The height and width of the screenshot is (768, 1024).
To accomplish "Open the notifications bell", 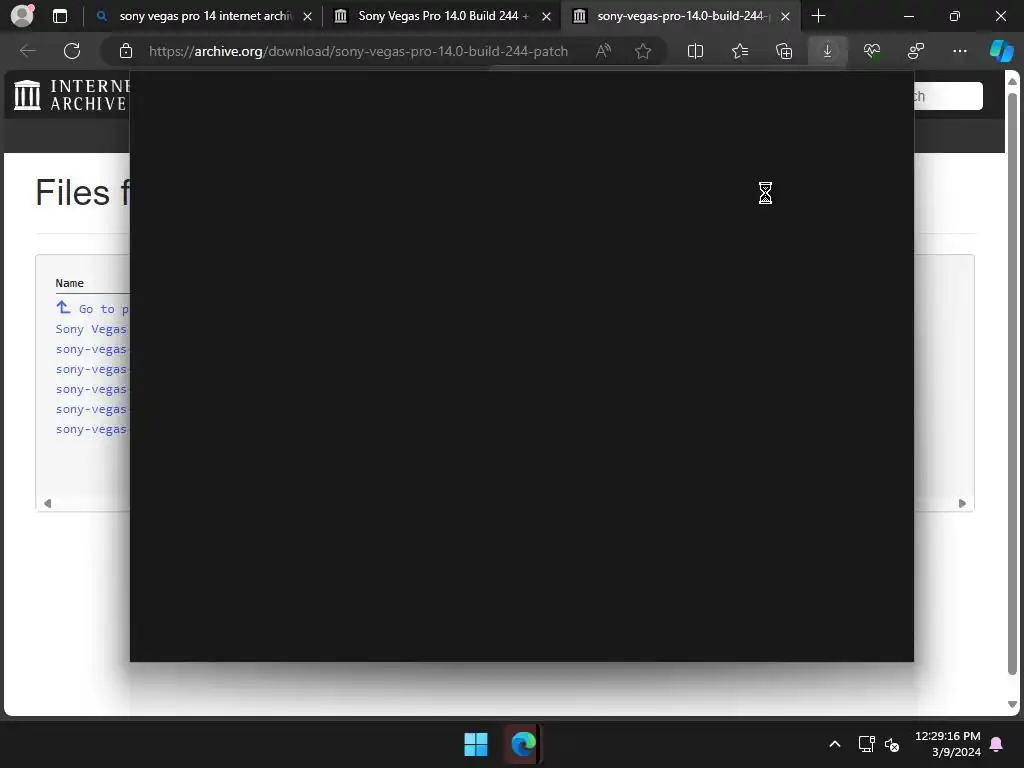I will (997, 744).
